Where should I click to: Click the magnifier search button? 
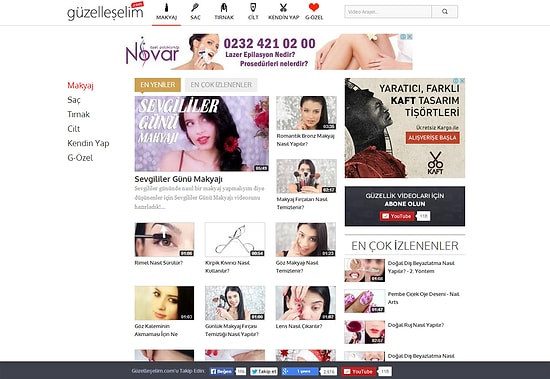click(x=444, y=12)
